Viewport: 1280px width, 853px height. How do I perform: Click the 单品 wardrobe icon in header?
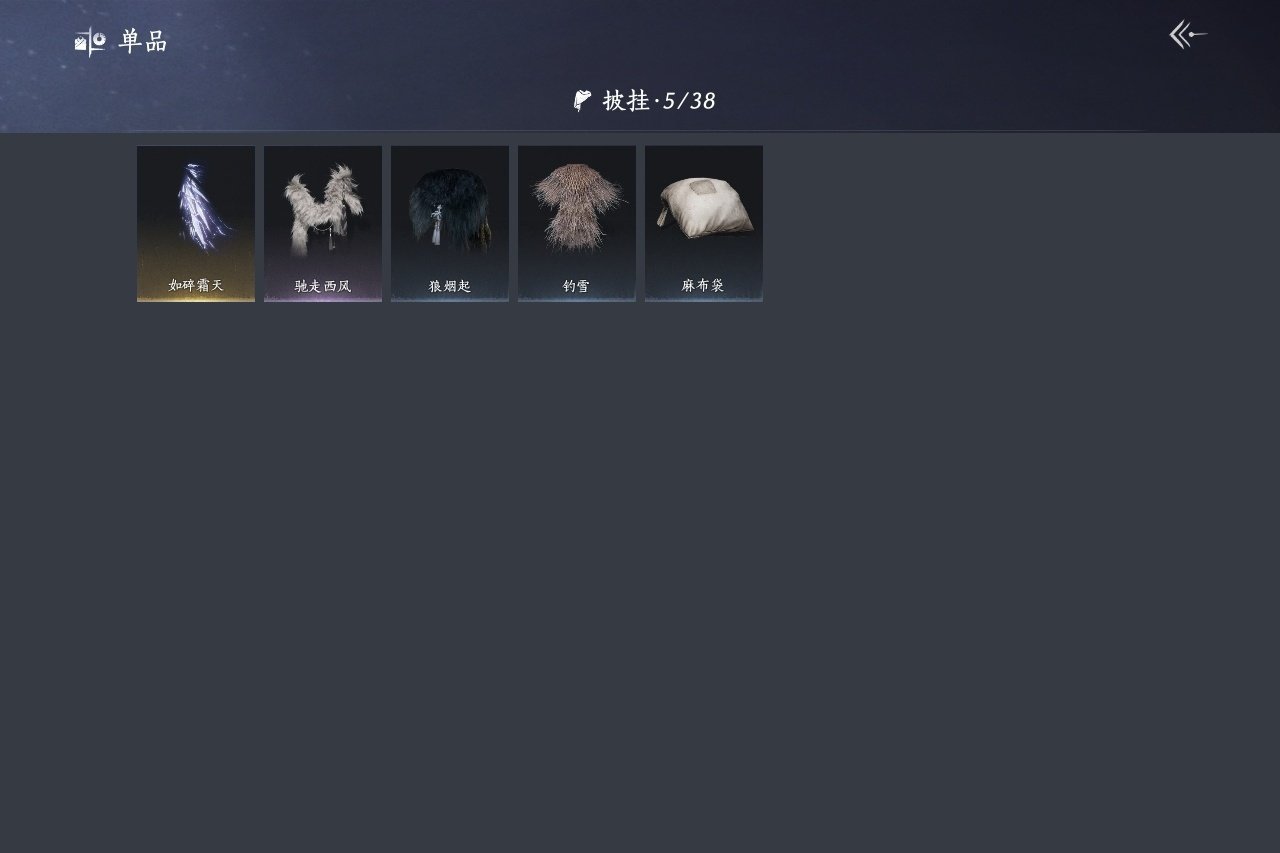pos(90,42)
